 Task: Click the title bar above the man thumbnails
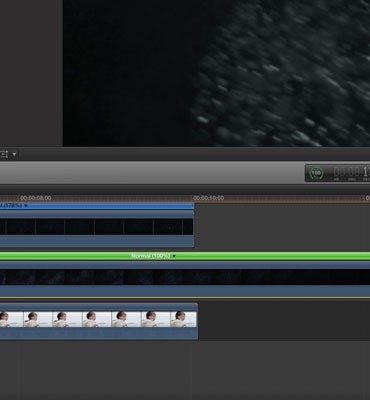pos(99,307)
